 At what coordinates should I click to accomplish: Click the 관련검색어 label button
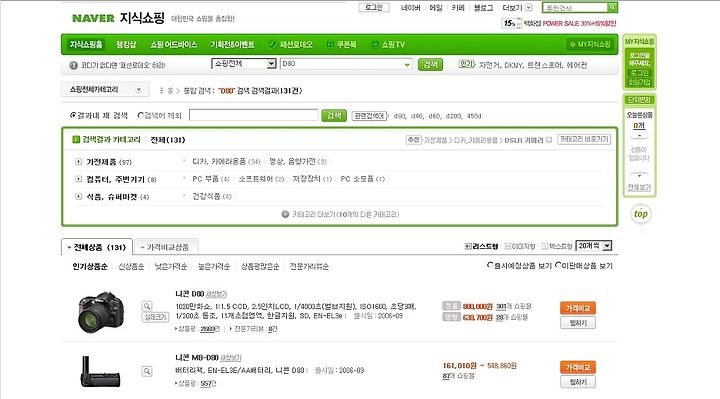click(x=370, y=116)
